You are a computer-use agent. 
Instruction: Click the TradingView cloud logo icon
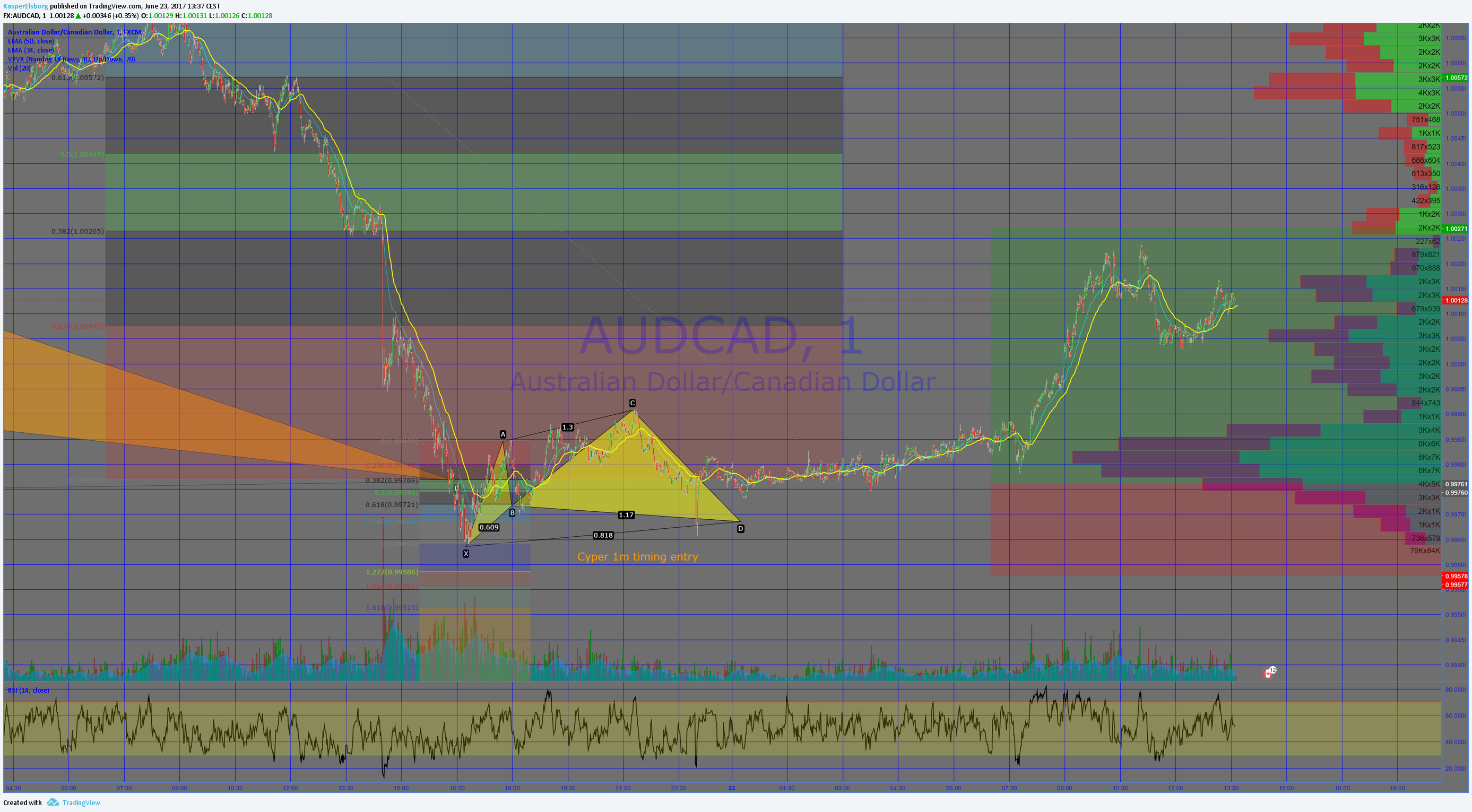pyautogui.click(x=53, y=802)
